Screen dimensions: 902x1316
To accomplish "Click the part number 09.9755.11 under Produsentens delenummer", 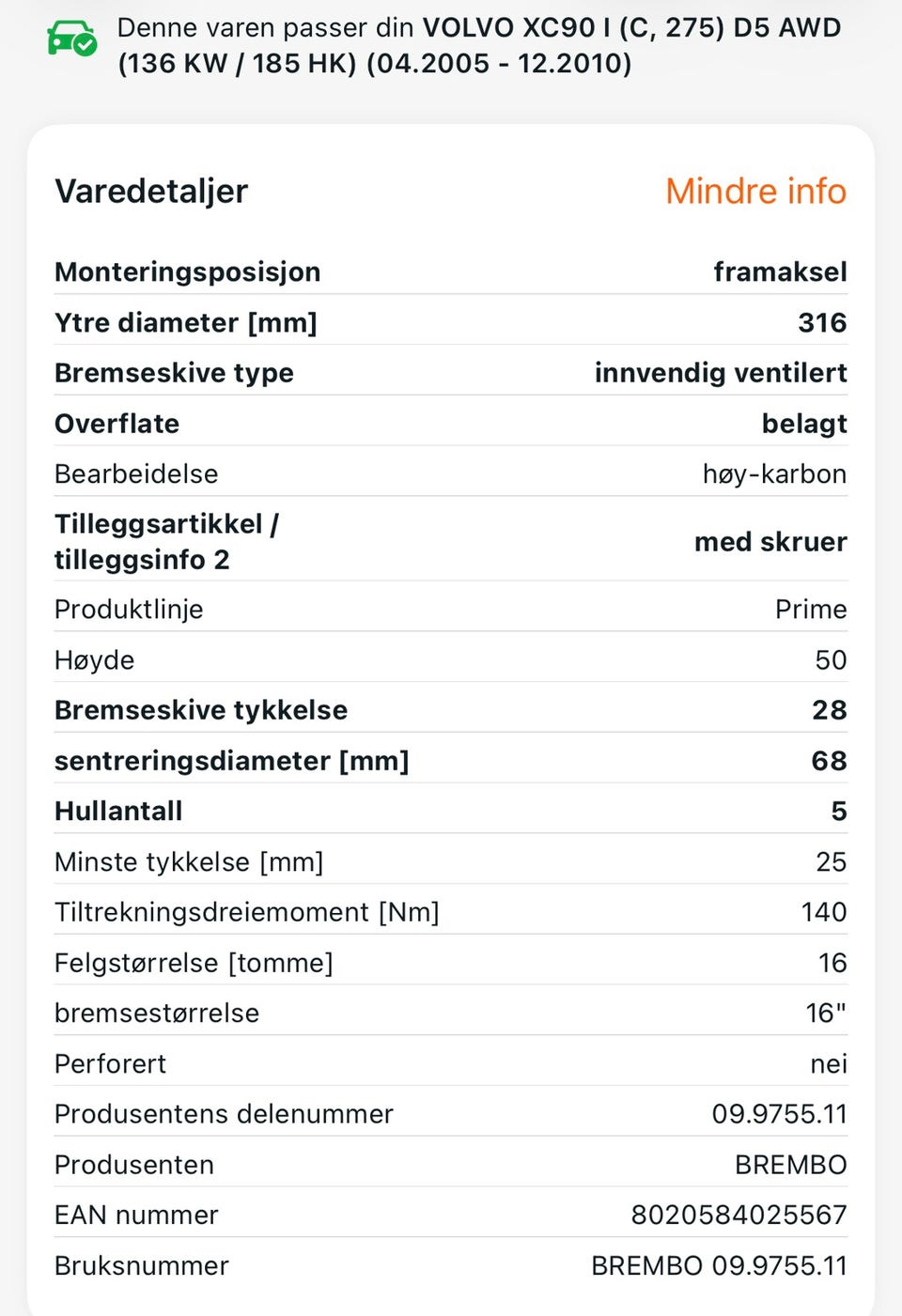I will [779, 1114].
